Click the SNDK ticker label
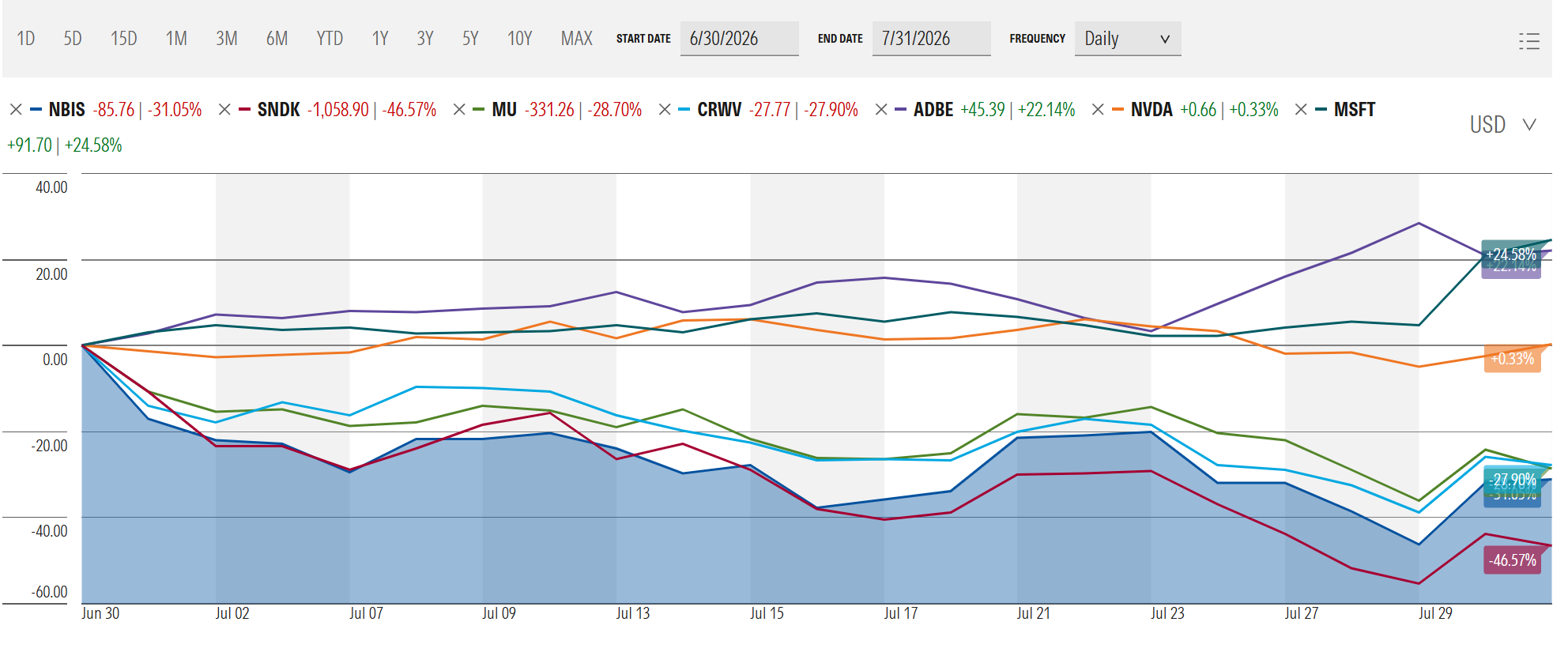This screenshot has height=652, width=1568. click(279, 110)
